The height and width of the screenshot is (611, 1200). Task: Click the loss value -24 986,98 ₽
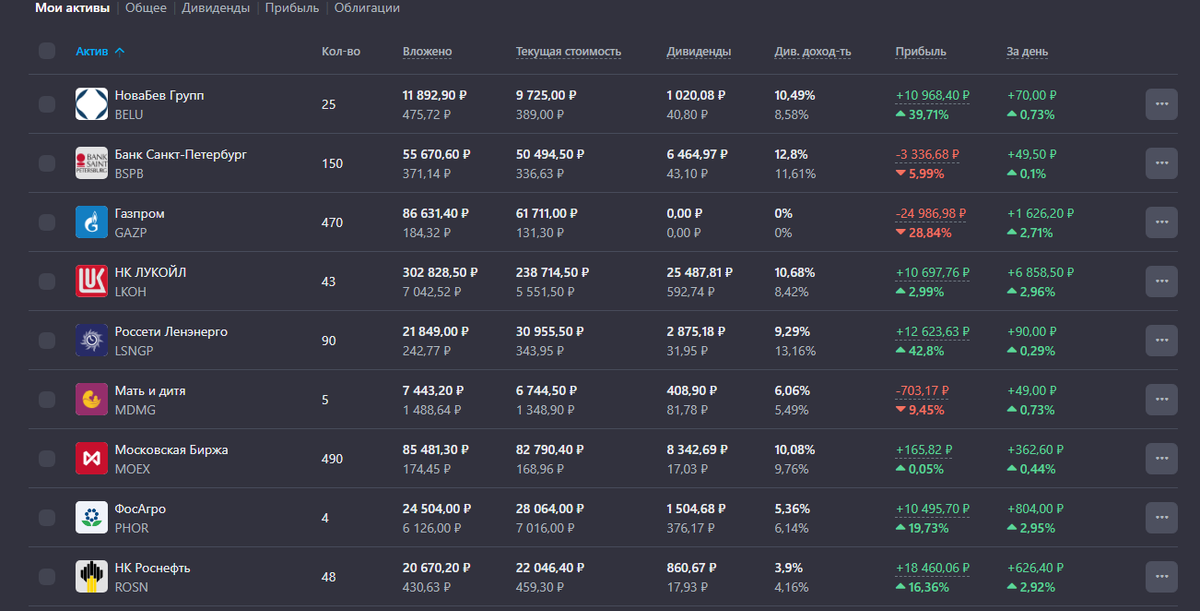pos(933,213)
